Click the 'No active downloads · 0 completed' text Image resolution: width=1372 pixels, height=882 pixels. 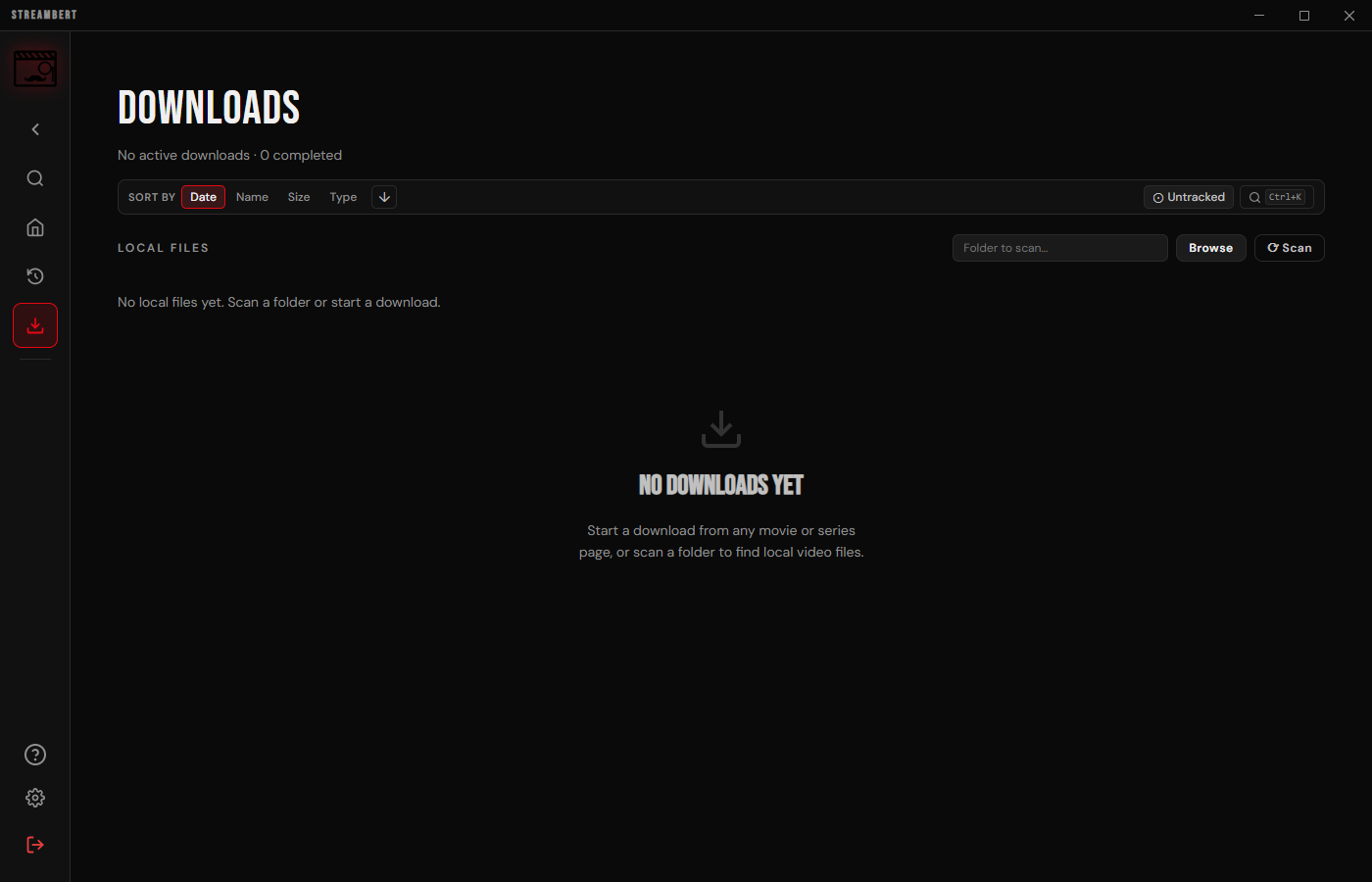point(229,155)
